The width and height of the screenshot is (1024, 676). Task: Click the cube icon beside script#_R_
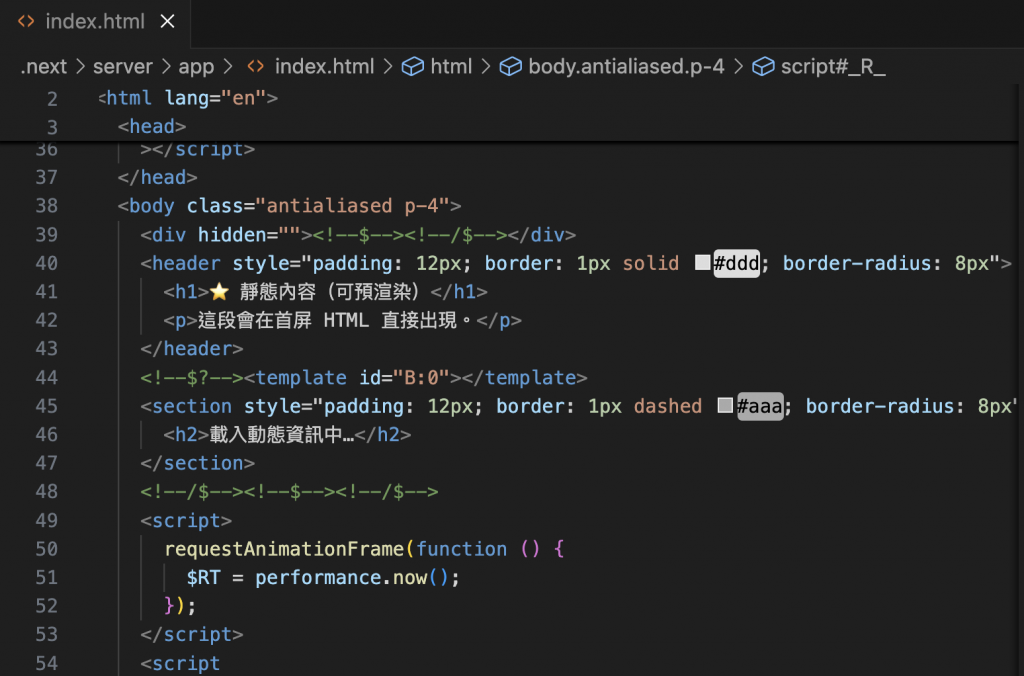click(763, 66)
